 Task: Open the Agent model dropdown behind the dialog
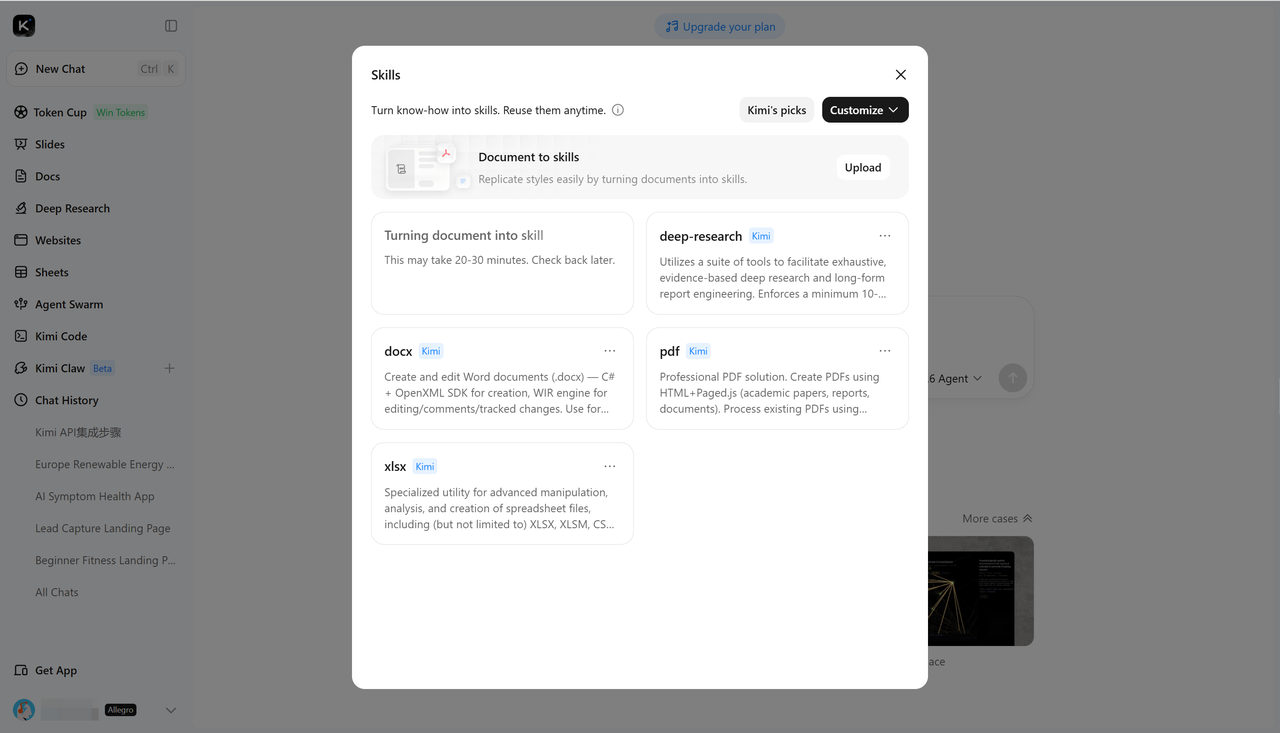coord(956,378)
